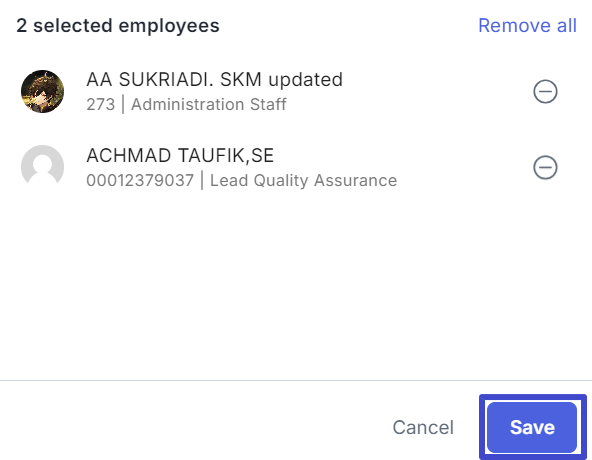Remove AA SUKRIADI. SKM updated from selection
The image size is (592, 460).
coord(545,91)
